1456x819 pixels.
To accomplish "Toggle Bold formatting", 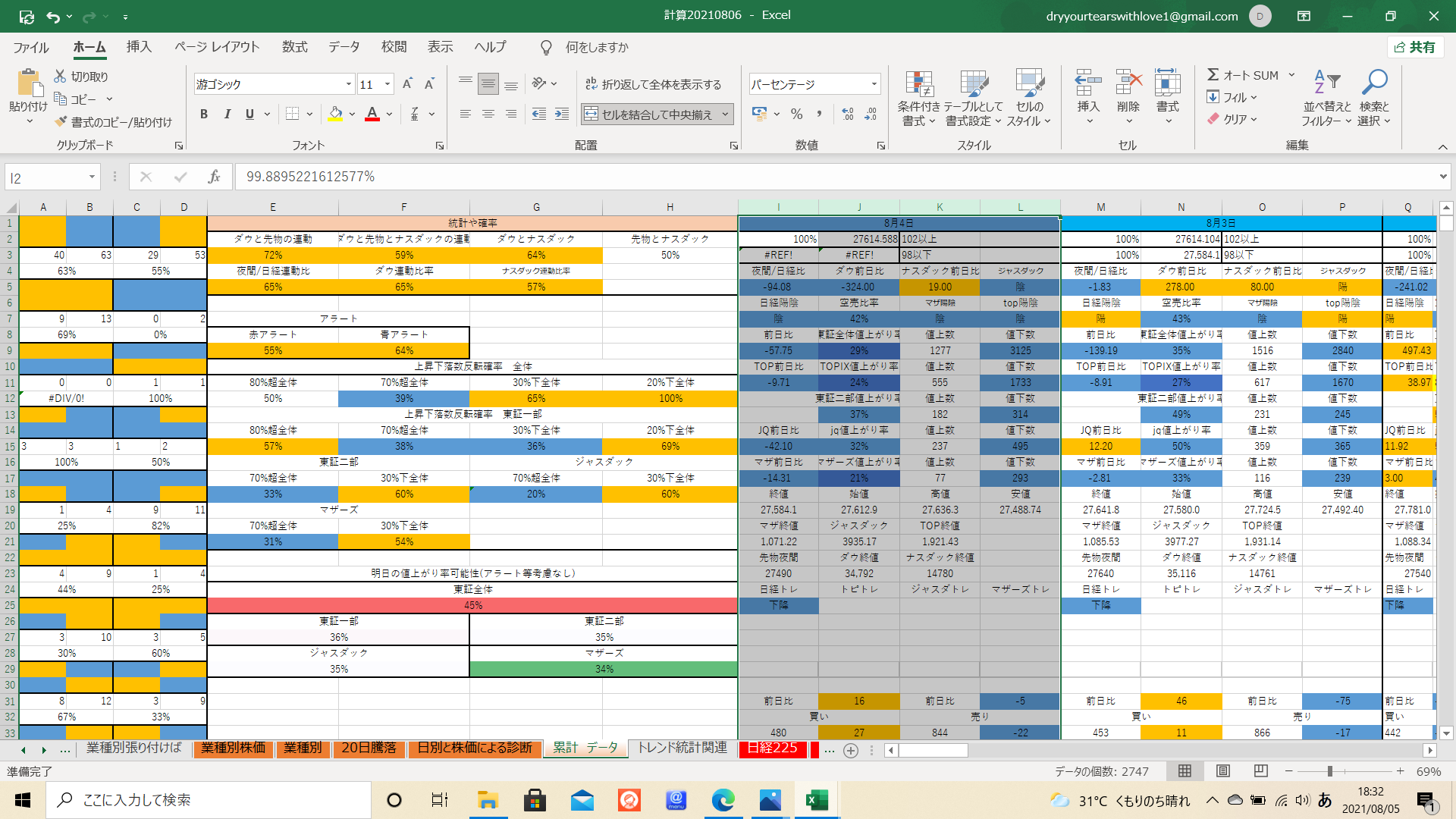I will pos(203,115).
